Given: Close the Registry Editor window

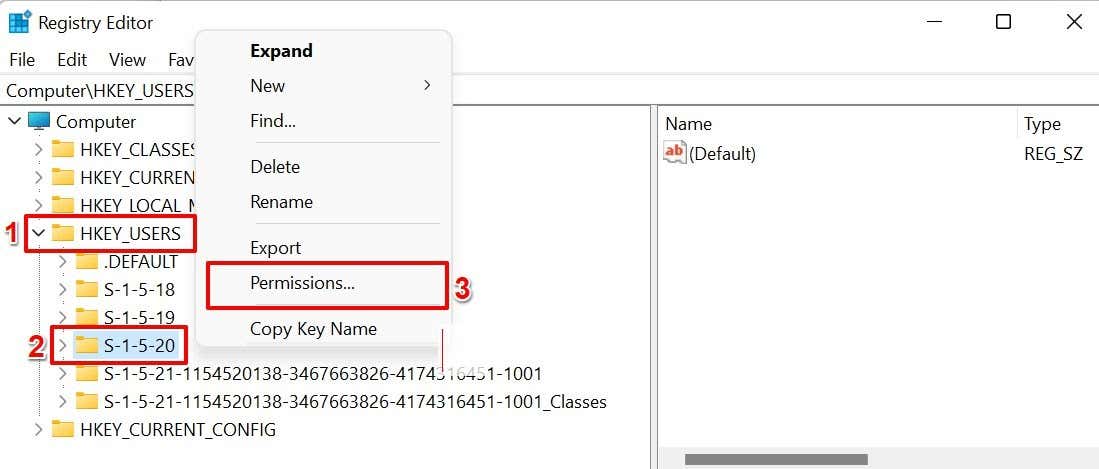Looking at the screenshot, I should coord(1074,22).
